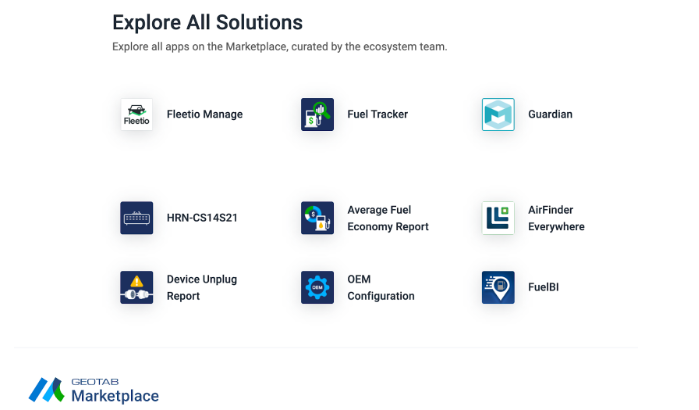Go to OEM Configuration text link

click(x=381, y=287)
